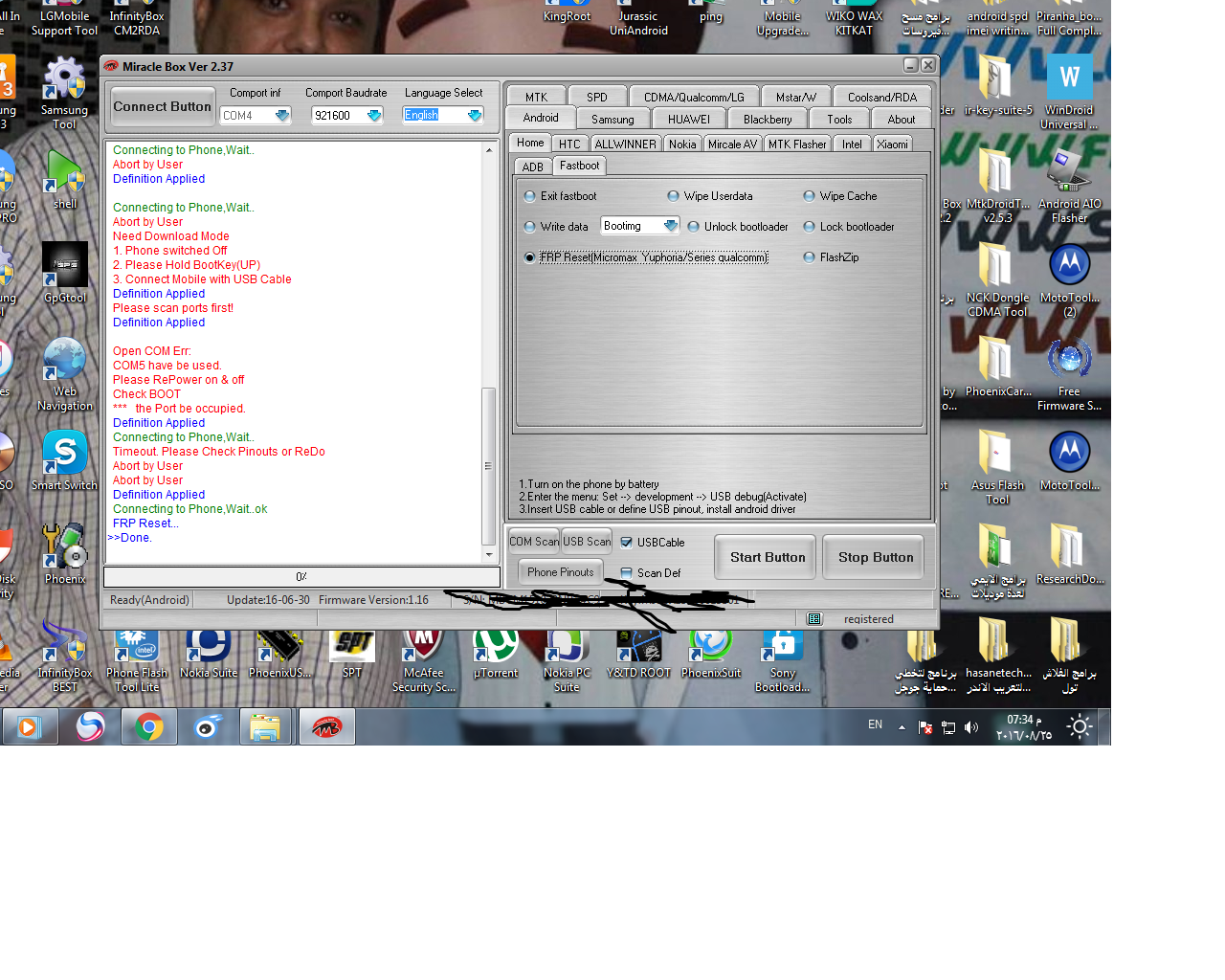Click taskbar clock showing 07:34

coord(1024,727)
